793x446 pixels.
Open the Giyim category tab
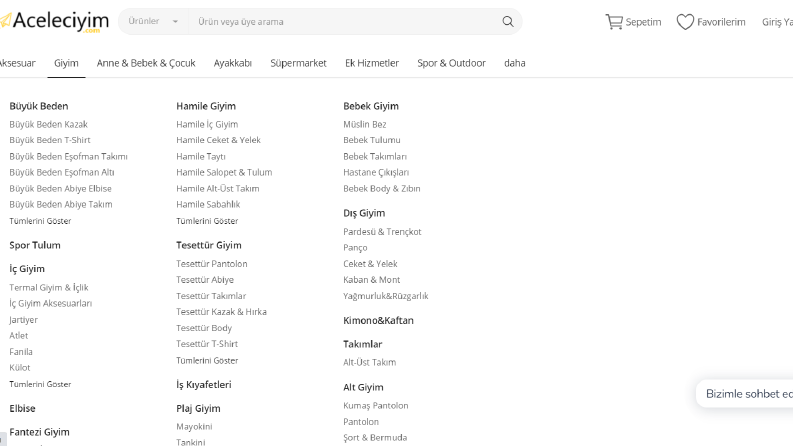66,63
